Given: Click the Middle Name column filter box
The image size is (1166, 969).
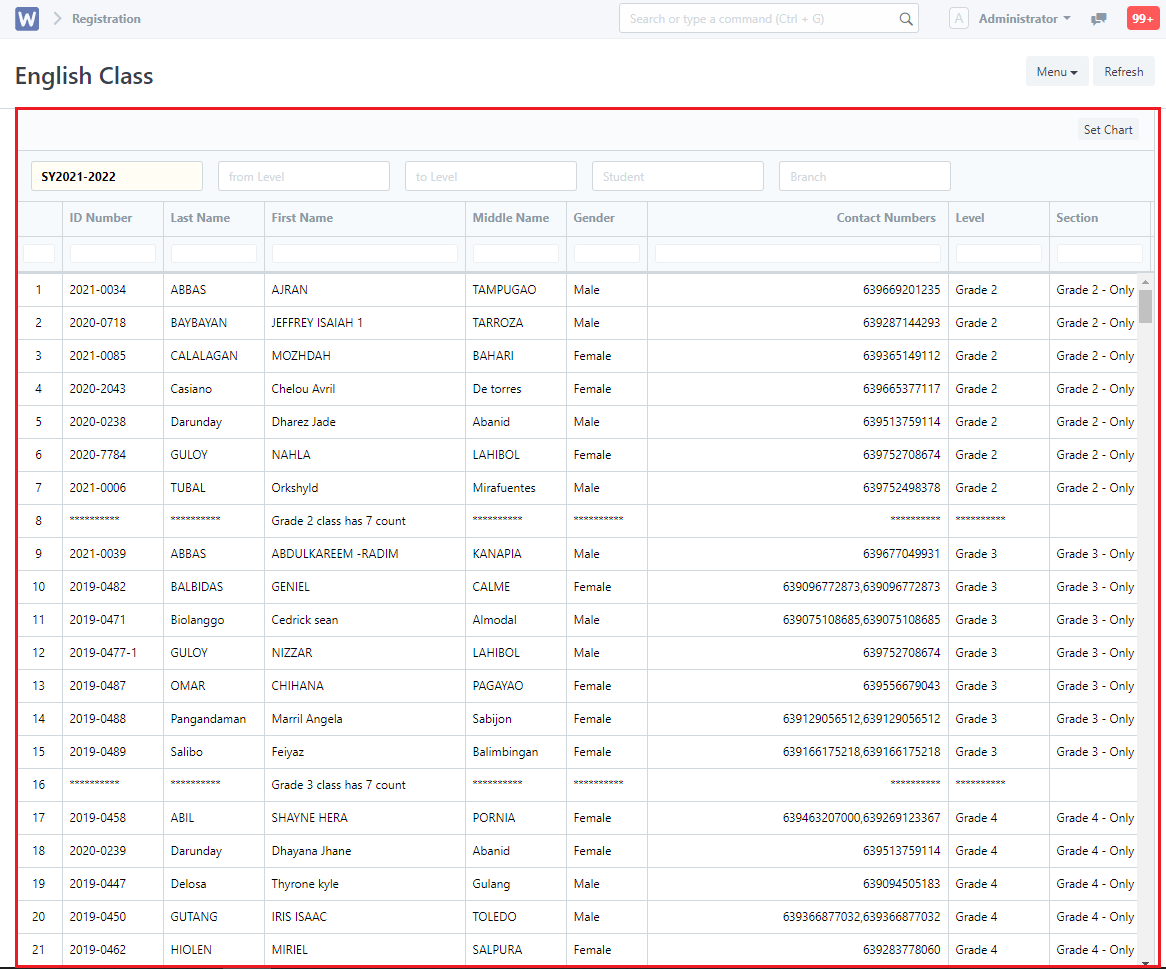Looking at the screenshot, I should click(x=515, y=254).
